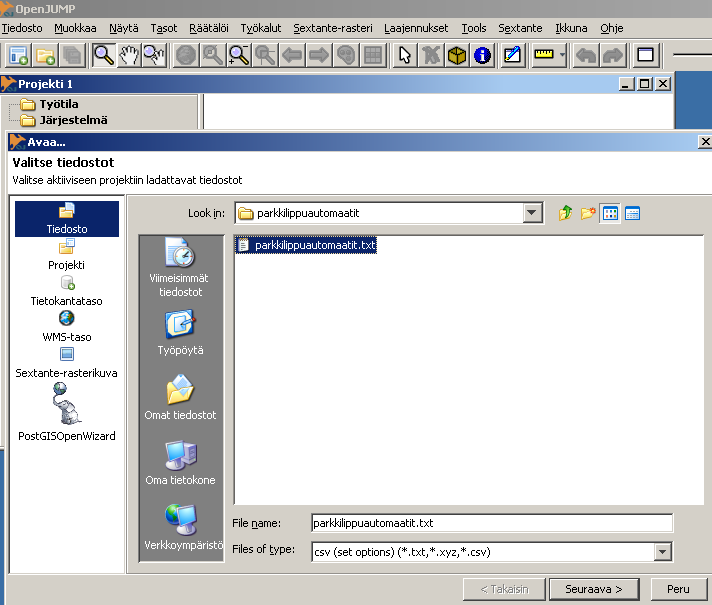Select the Measure ruler tool

(x=544, y=55)
